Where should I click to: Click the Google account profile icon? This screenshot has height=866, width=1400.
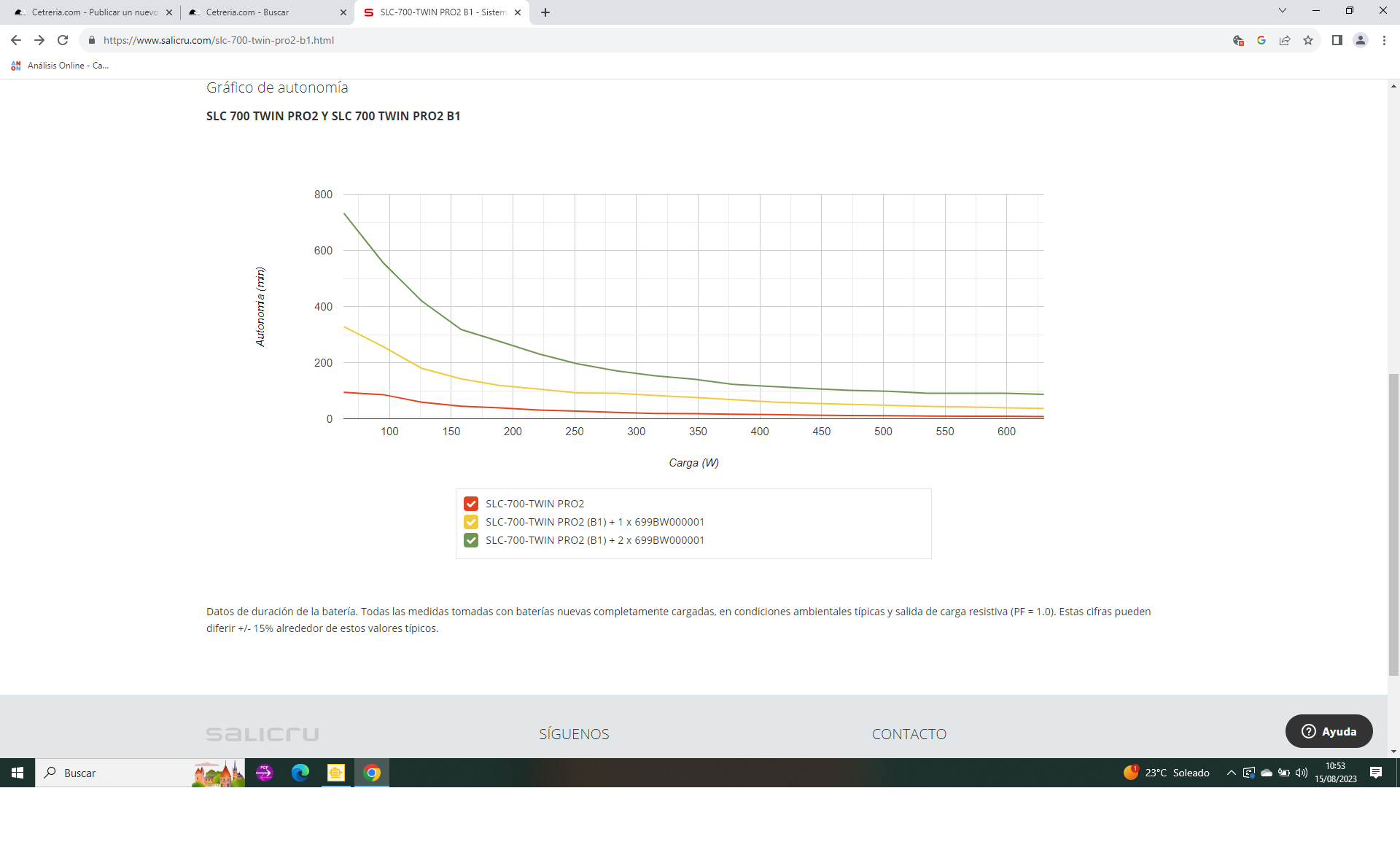point(1360,40)
